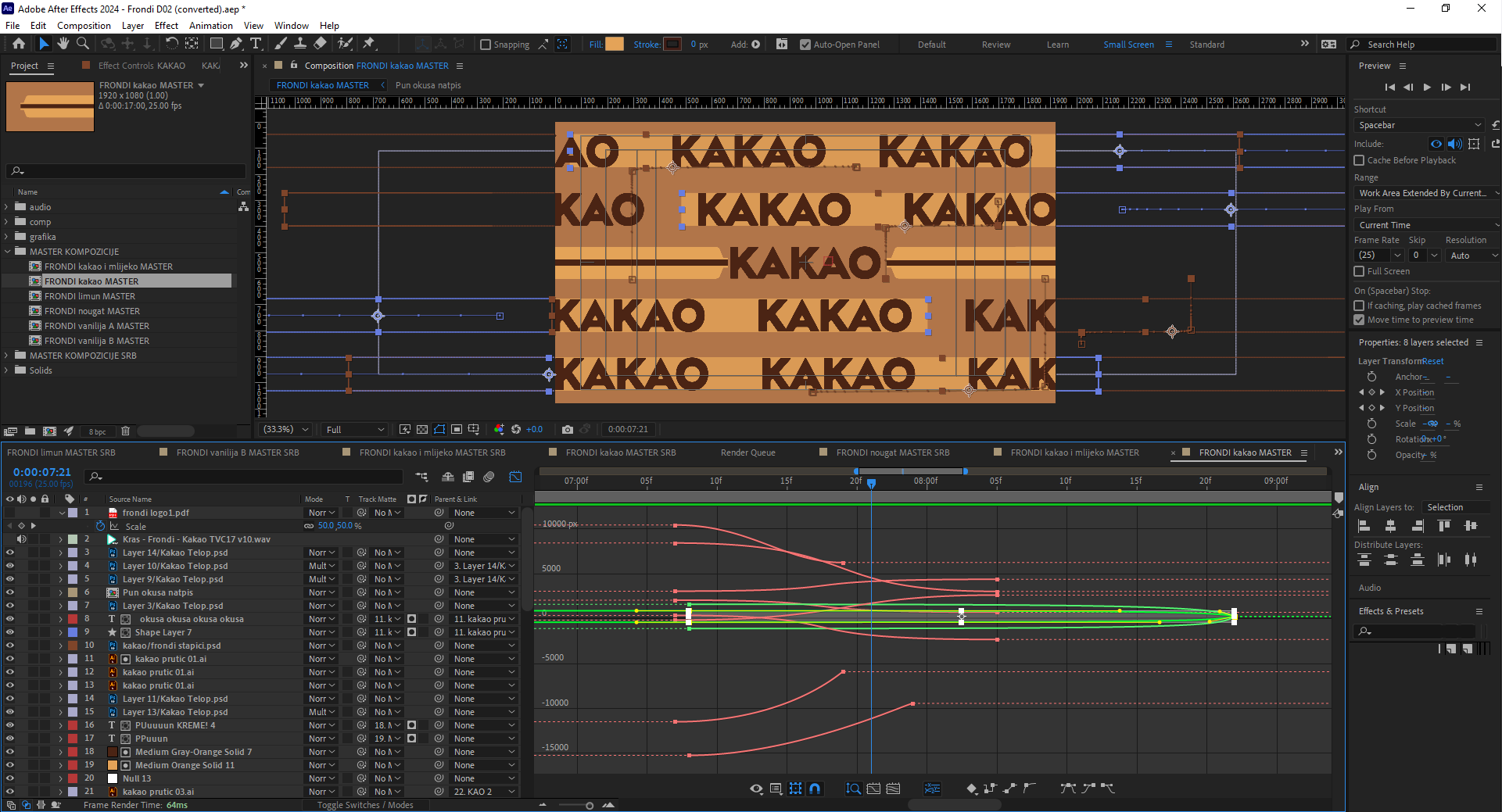This screenshot has height=812, width=1502.
Task: Click the timeline zoom slider handle
Action: pyautogui.click(x=590, y=805)
